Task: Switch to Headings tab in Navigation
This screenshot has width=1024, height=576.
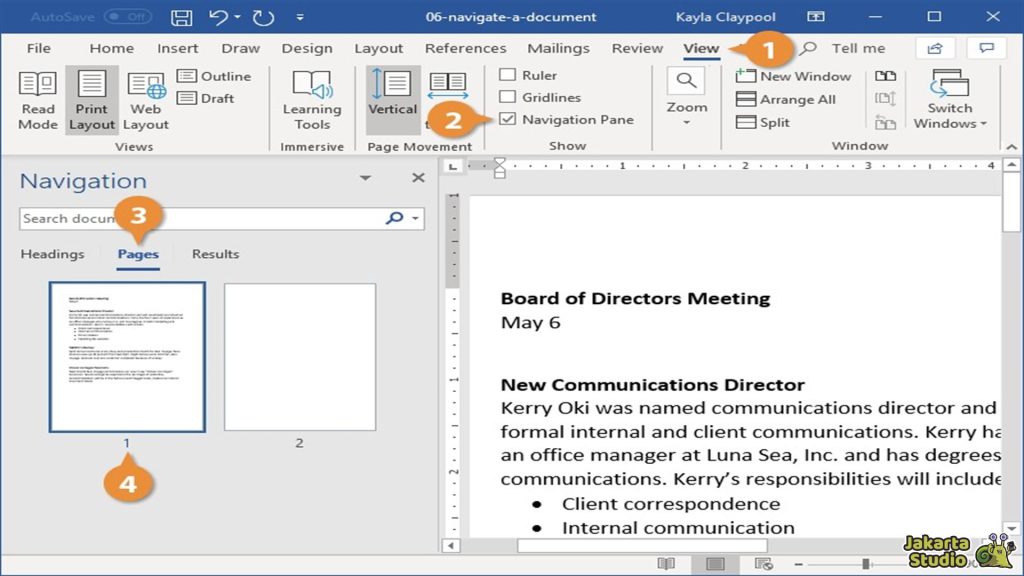Action: 52,254
